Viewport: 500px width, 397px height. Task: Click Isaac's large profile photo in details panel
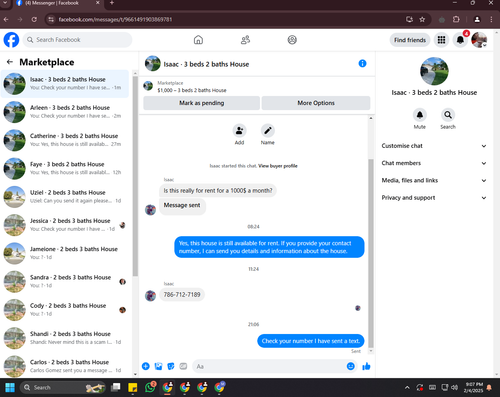434,71
